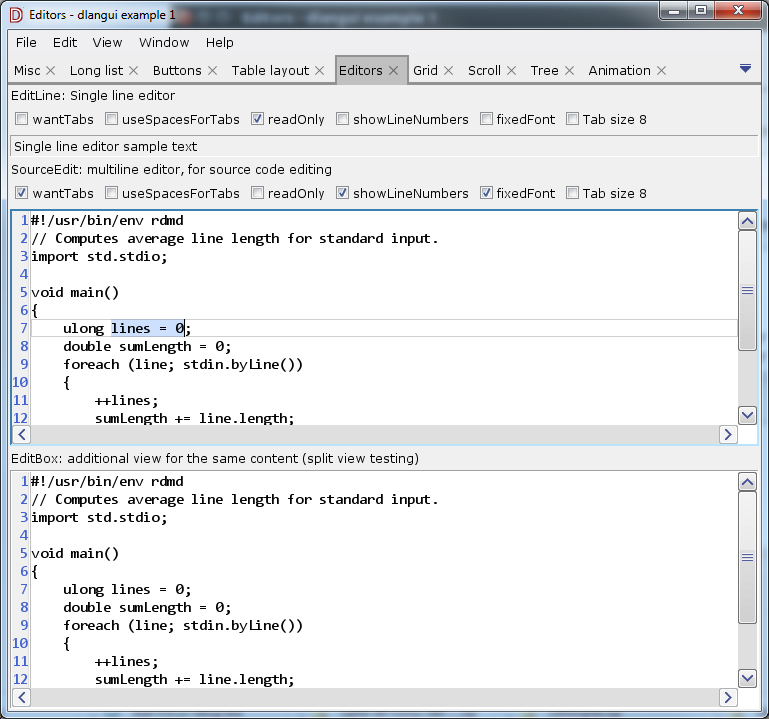Close the Grid tab with X icon
Image resolution: width=769 pixels, height=719 pixels.
448,71
